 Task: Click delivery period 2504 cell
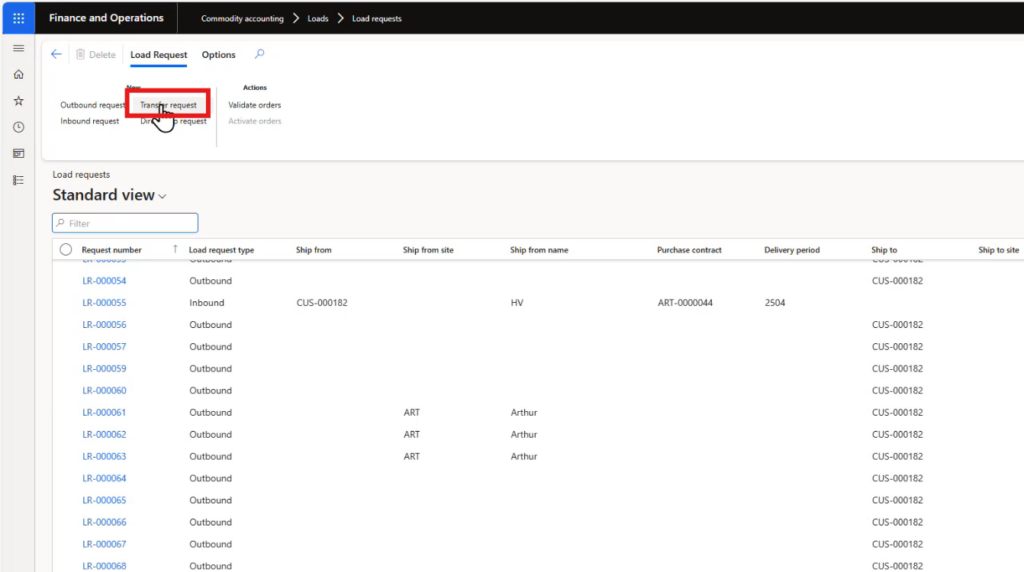click(x=775, y=302)
